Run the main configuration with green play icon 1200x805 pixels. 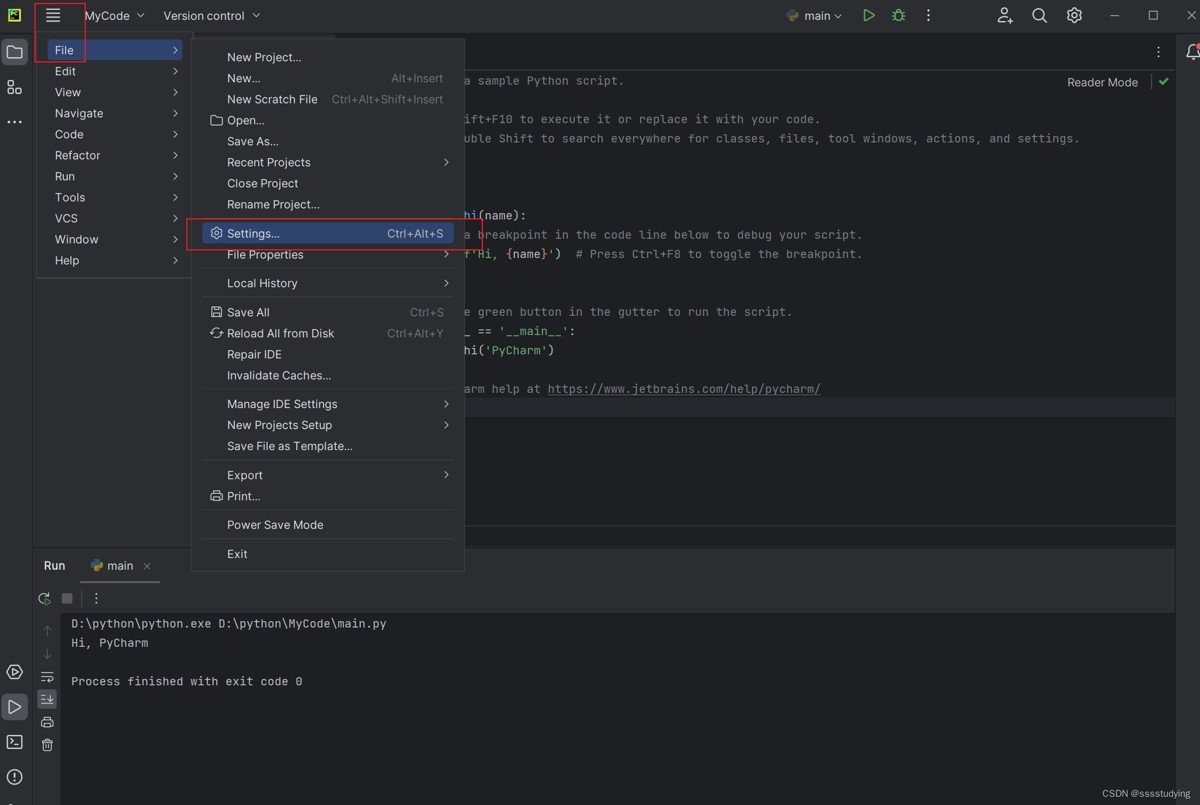[868, 16]
